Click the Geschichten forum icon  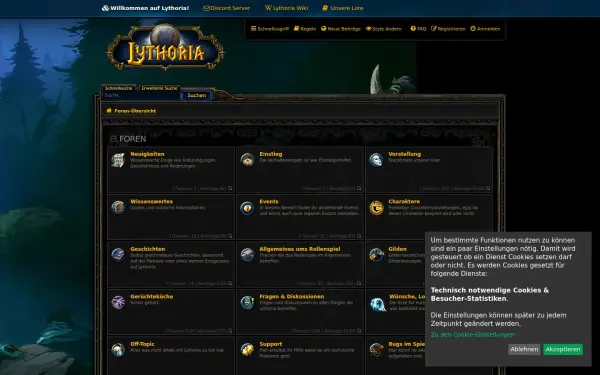[118, 254]
